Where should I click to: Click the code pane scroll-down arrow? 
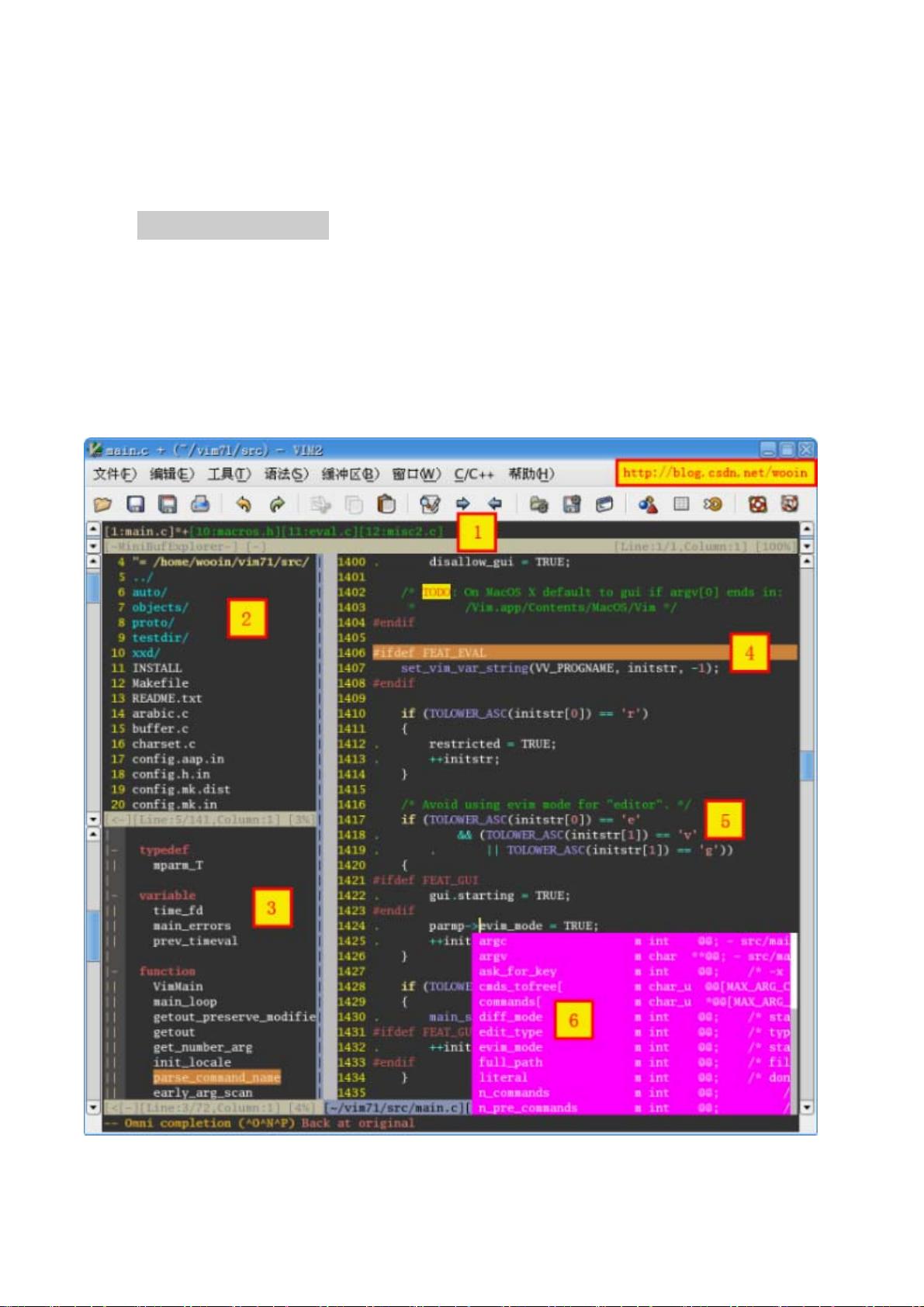(x=807, y=1108)
